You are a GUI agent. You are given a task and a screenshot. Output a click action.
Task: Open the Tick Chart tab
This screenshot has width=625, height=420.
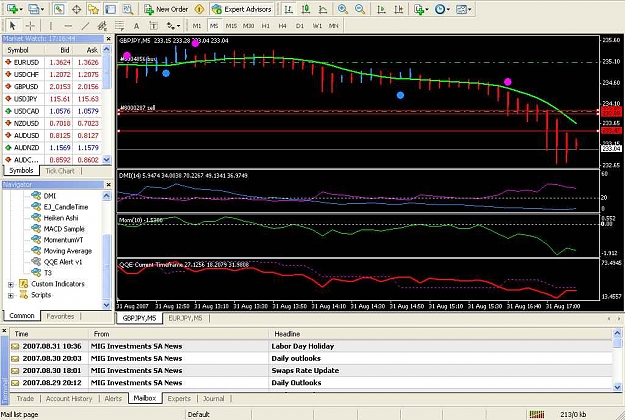click(60, 171)
